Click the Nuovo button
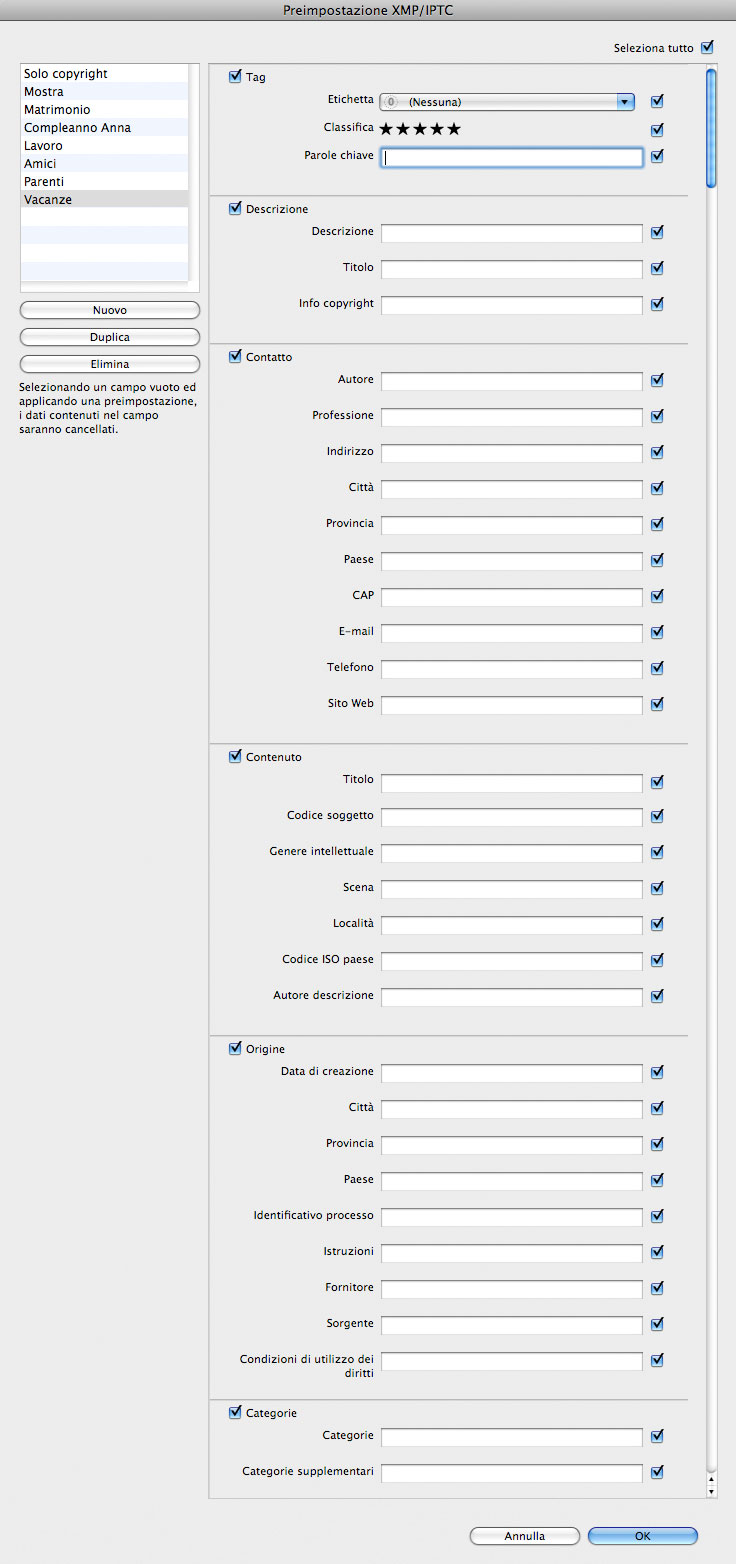The width and height of the screenshot is (736, 1564). [110, 310]
